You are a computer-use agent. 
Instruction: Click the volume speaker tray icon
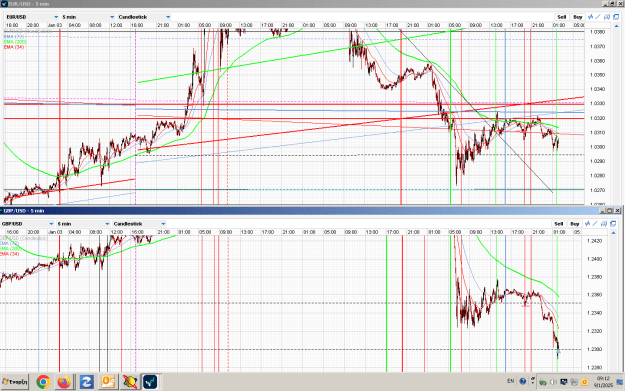pyautogui.click(x=553, y=382)
